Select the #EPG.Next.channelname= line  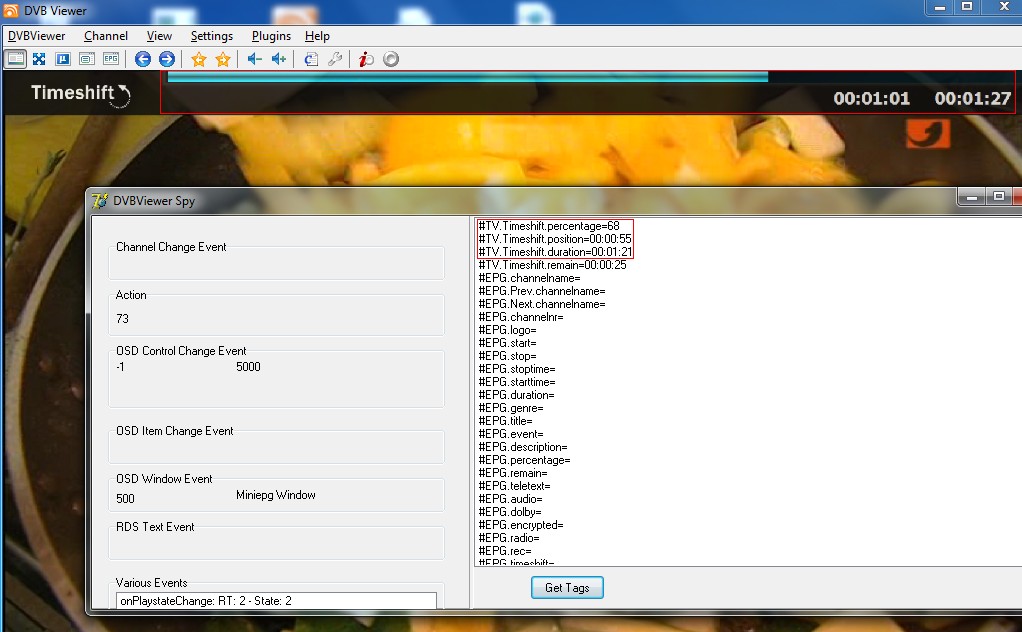point(542,304)
